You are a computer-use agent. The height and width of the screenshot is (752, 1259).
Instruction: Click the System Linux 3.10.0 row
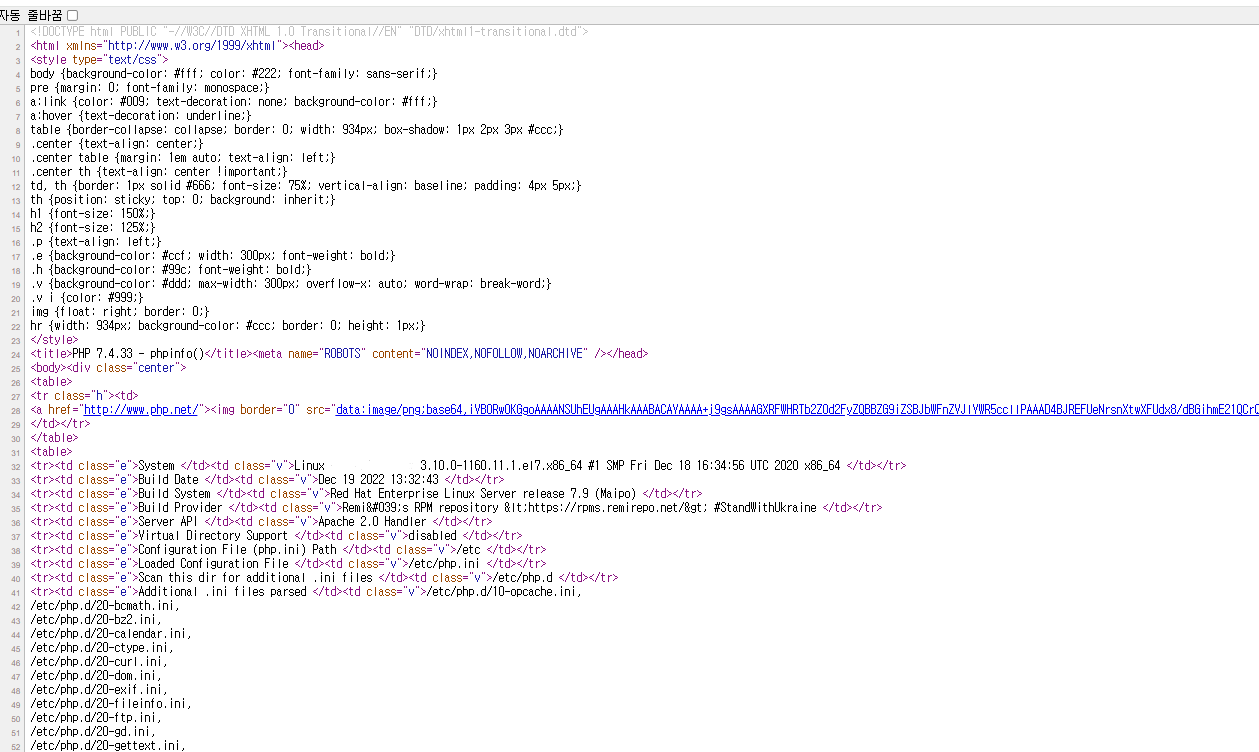pyautogui.click(x=469, y=466)
